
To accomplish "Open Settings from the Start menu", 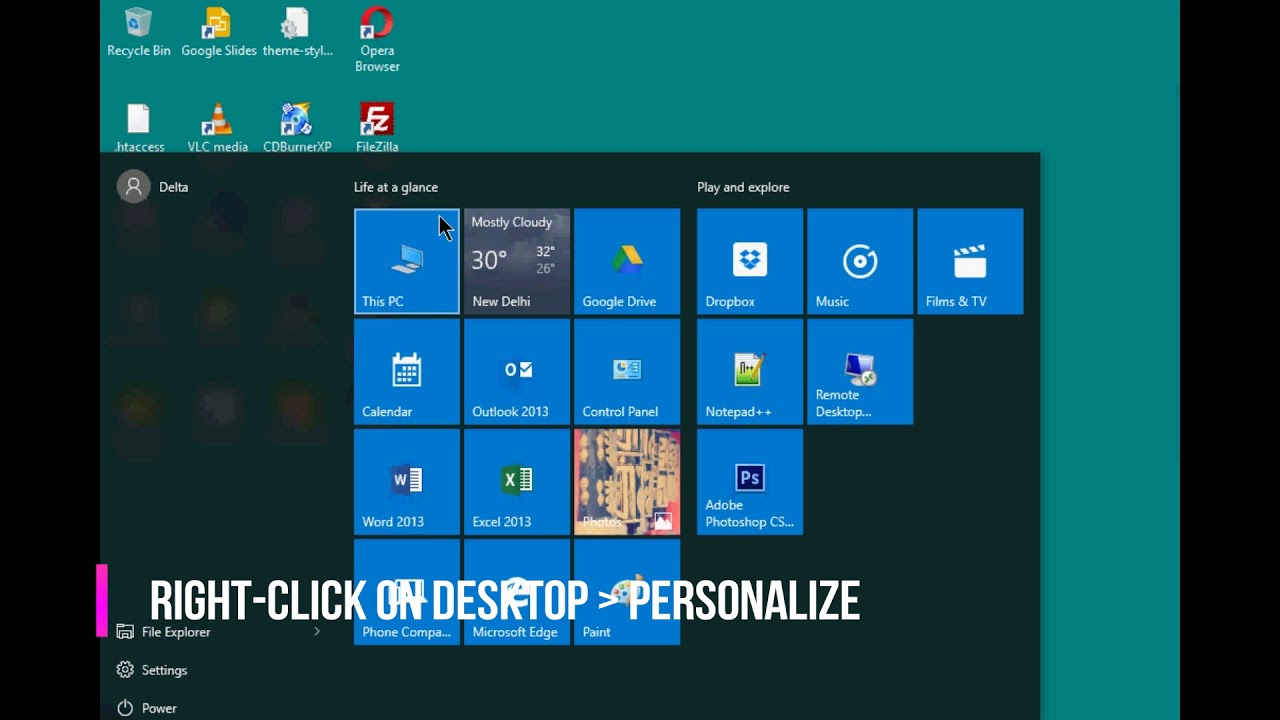I will point(164,670).
